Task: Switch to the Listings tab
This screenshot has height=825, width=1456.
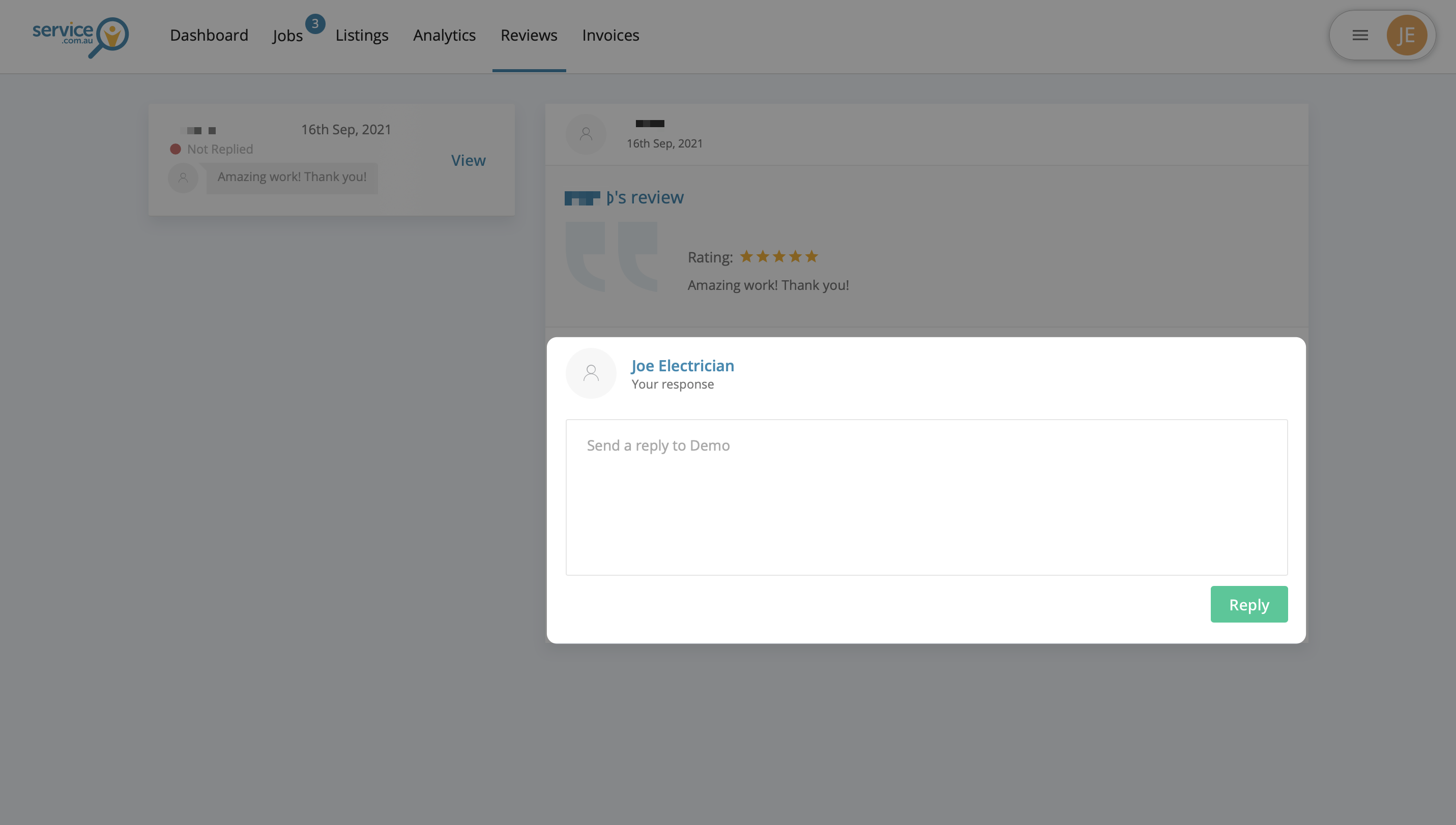Action: [362, 35]
